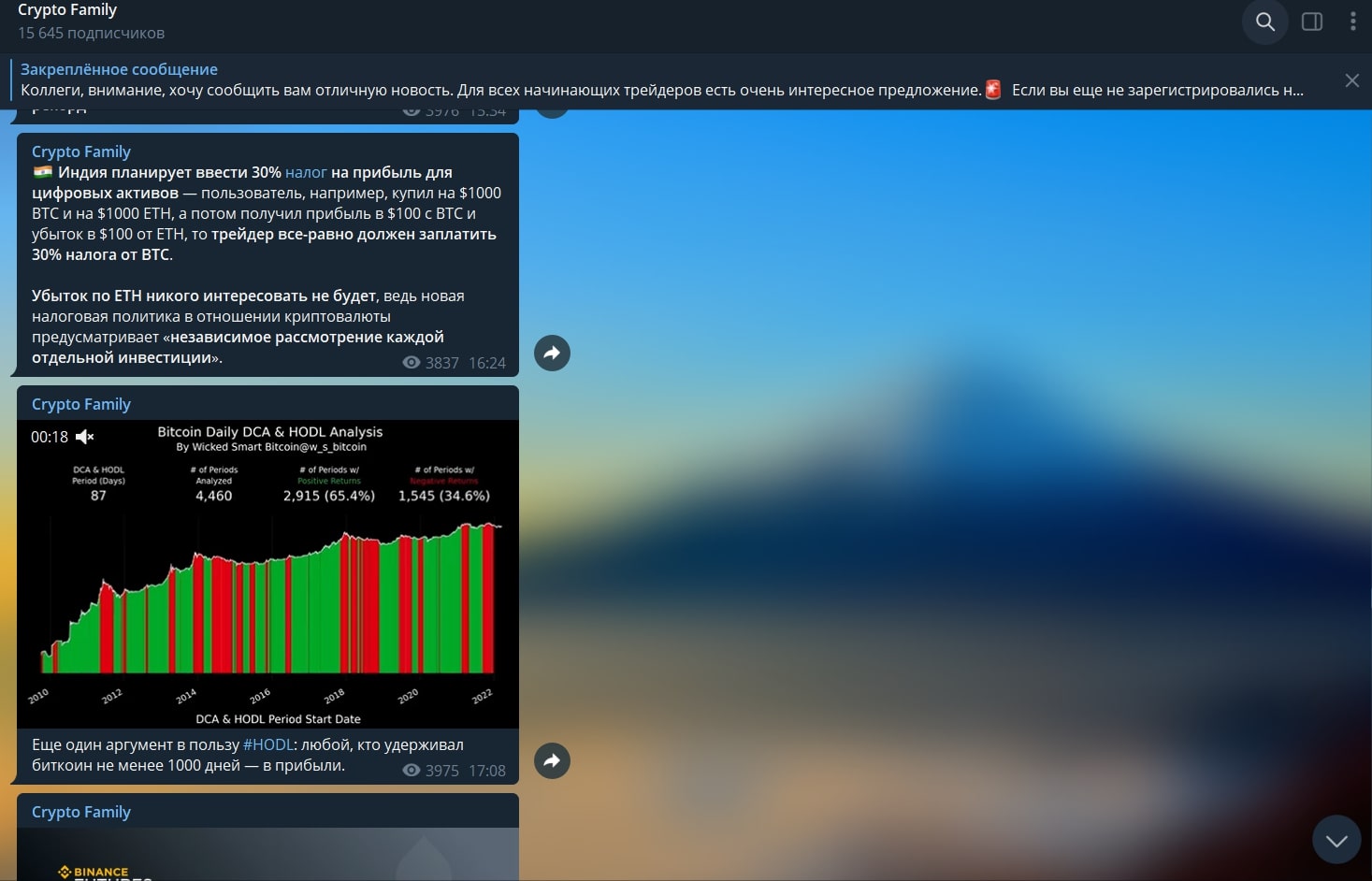Click the video caption mentioning 1000 дней
Viewport: 1372px width, 881px height.
click(248, 755)
